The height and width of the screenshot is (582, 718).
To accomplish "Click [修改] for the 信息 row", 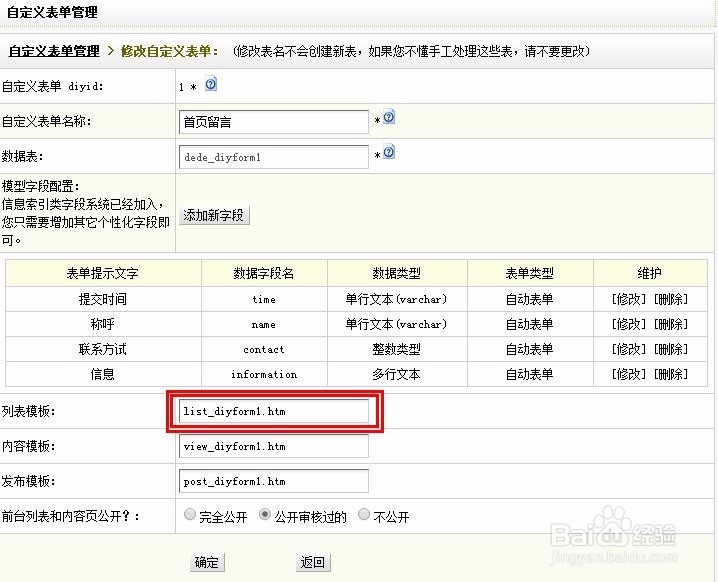I will (629, 375).
